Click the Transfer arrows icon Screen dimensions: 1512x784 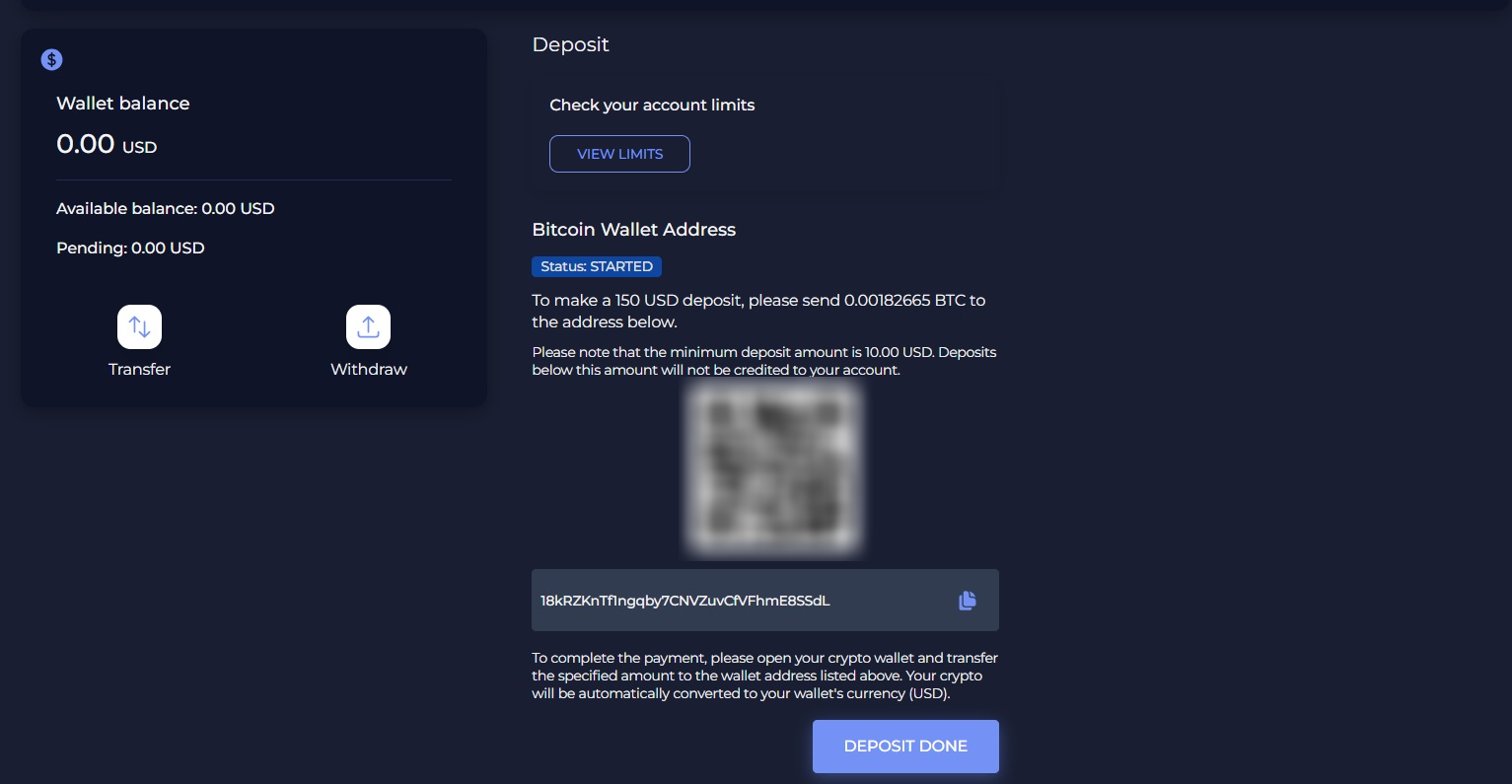pos(139,327)
